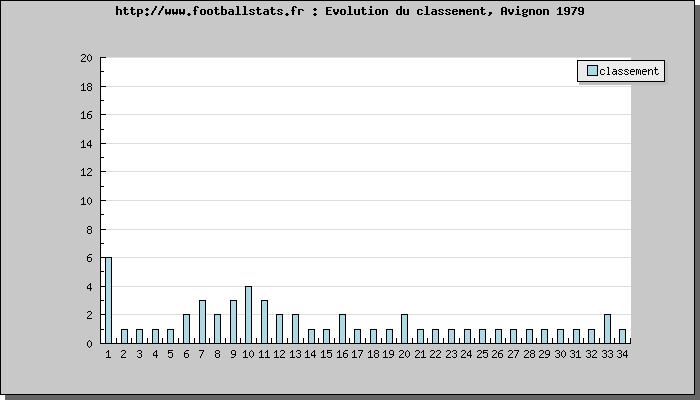700x400 pixels.
Task: Click x-axis label '15'
Action: pos(326,354)
